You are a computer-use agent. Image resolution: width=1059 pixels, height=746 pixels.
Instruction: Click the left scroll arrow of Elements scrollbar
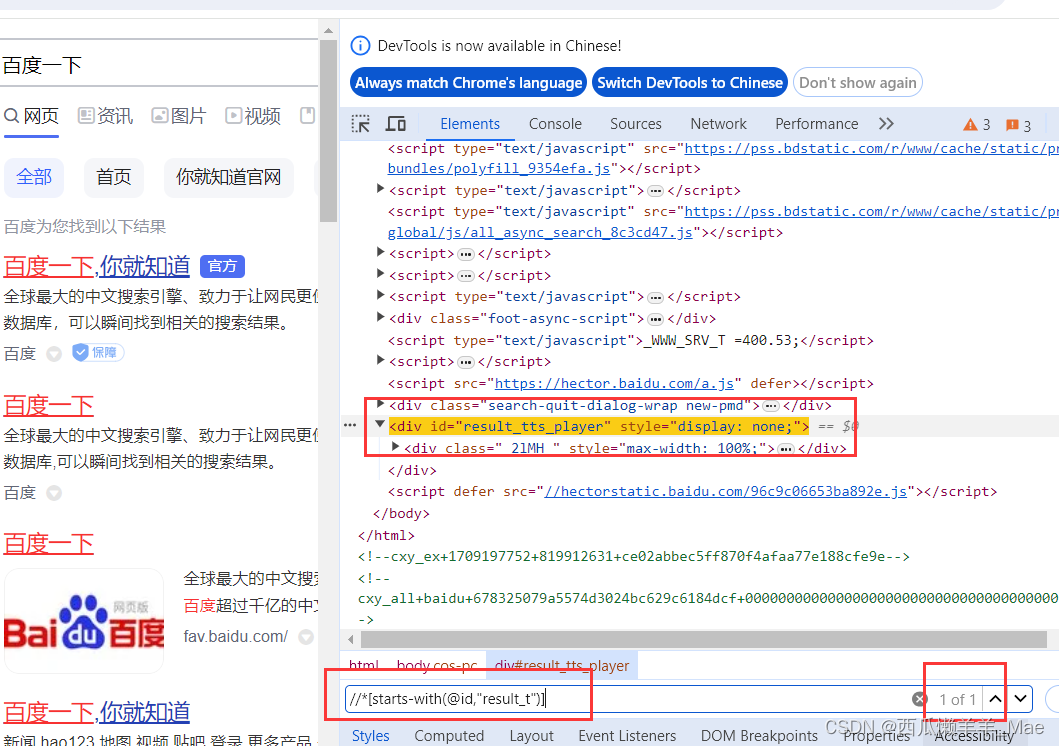coord(351,639)
